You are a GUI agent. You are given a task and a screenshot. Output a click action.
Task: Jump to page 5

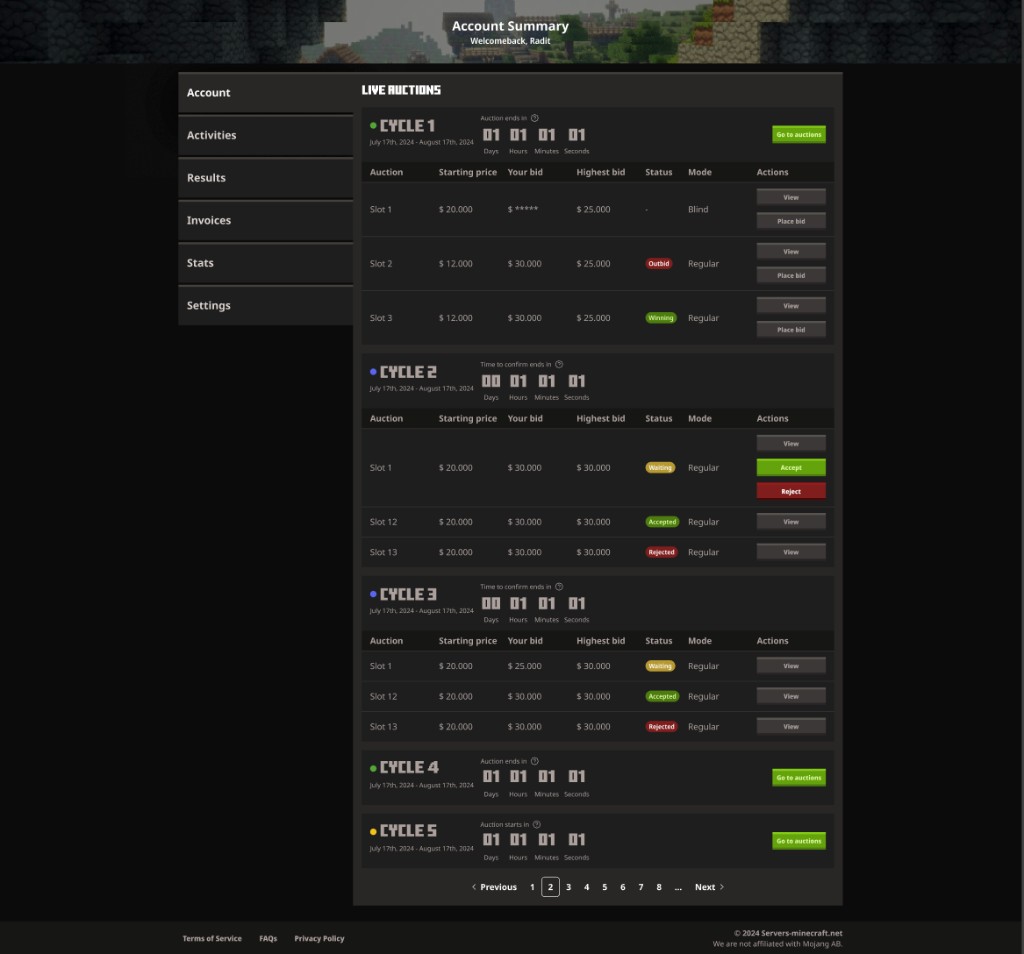(605, 887)
